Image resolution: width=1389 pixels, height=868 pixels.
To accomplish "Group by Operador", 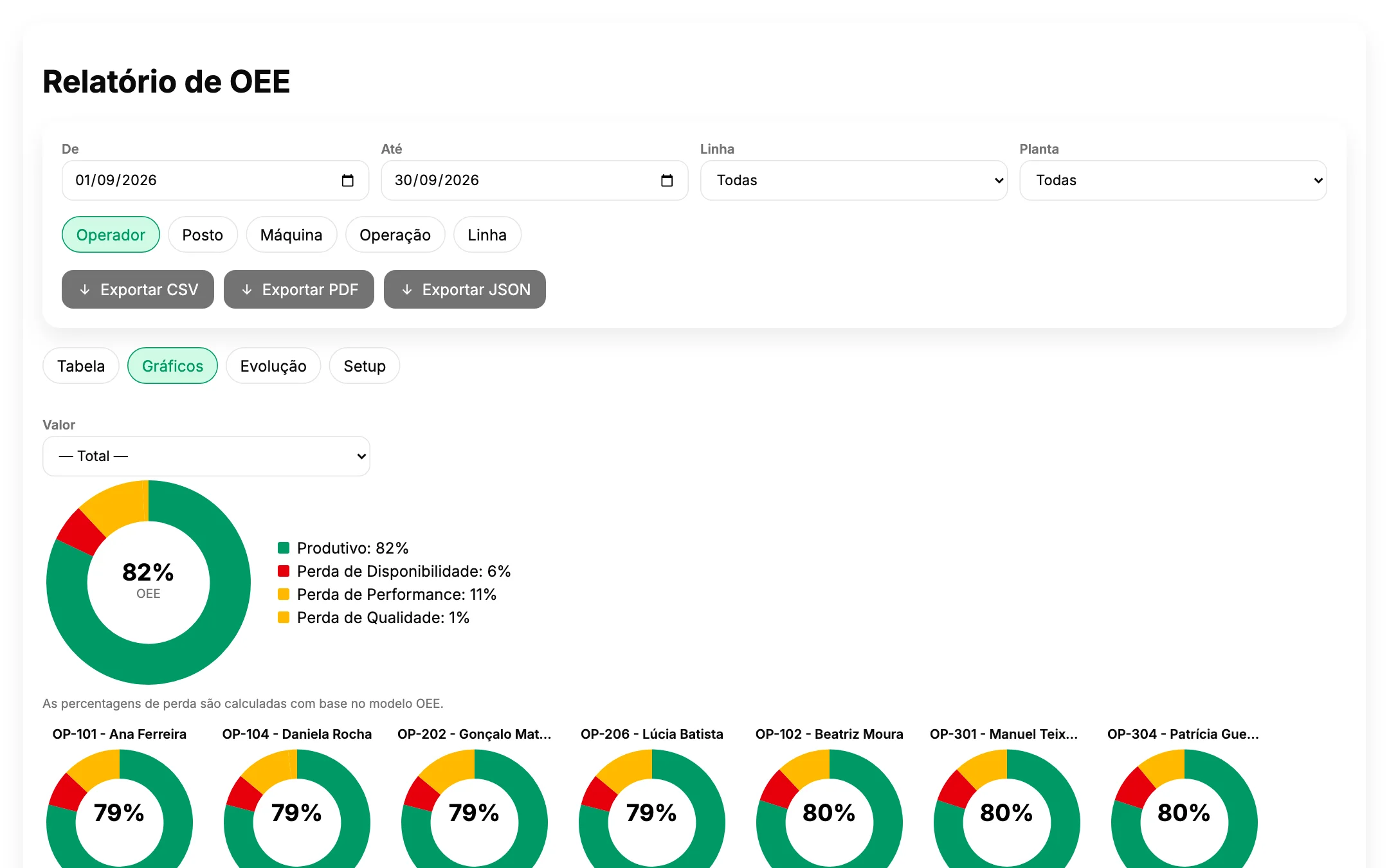I will (111, 235).
